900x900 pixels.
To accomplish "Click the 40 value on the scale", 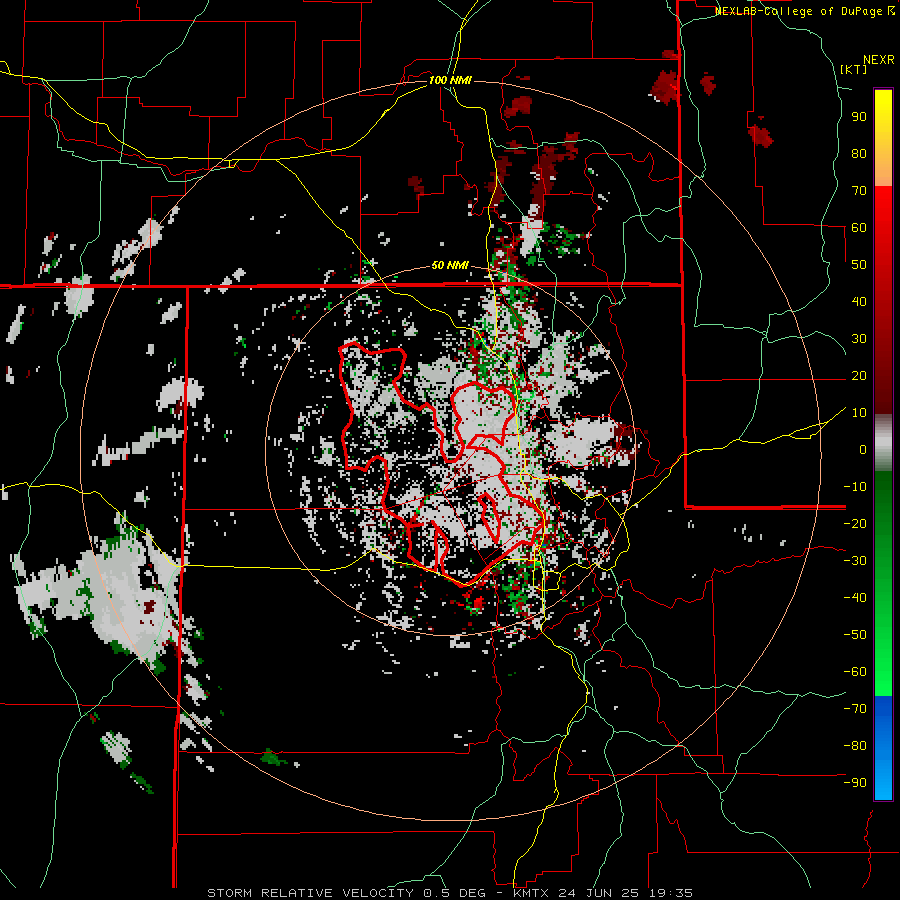I will point(859,301).
